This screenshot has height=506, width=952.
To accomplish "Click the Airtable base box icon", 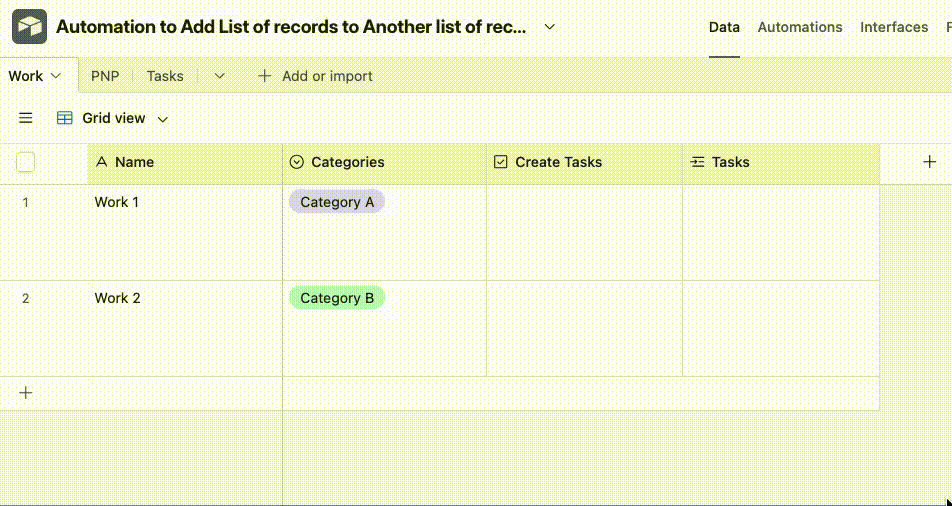I will [29, 27].
